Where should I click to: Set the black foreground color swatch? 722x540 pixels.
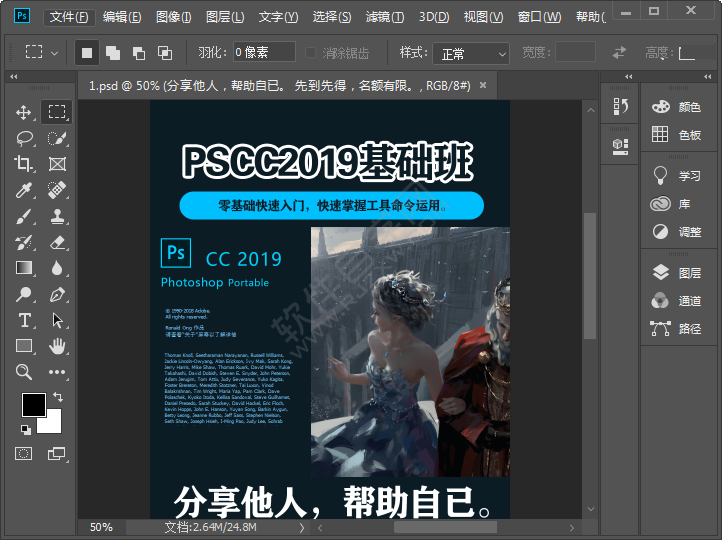pos(34,405)
